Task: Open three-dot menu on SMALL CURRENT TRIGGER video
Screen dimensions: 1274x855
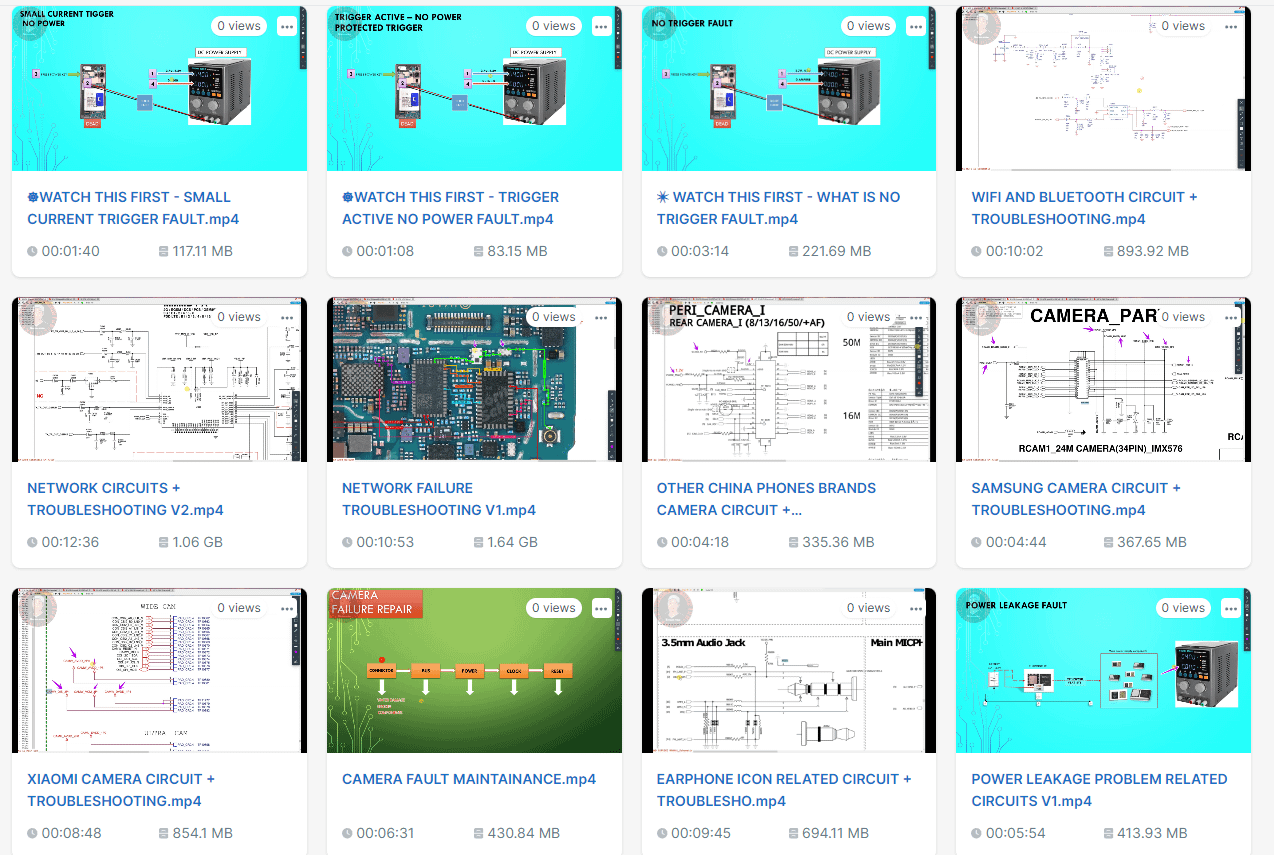Action: (x=287, y=26)
